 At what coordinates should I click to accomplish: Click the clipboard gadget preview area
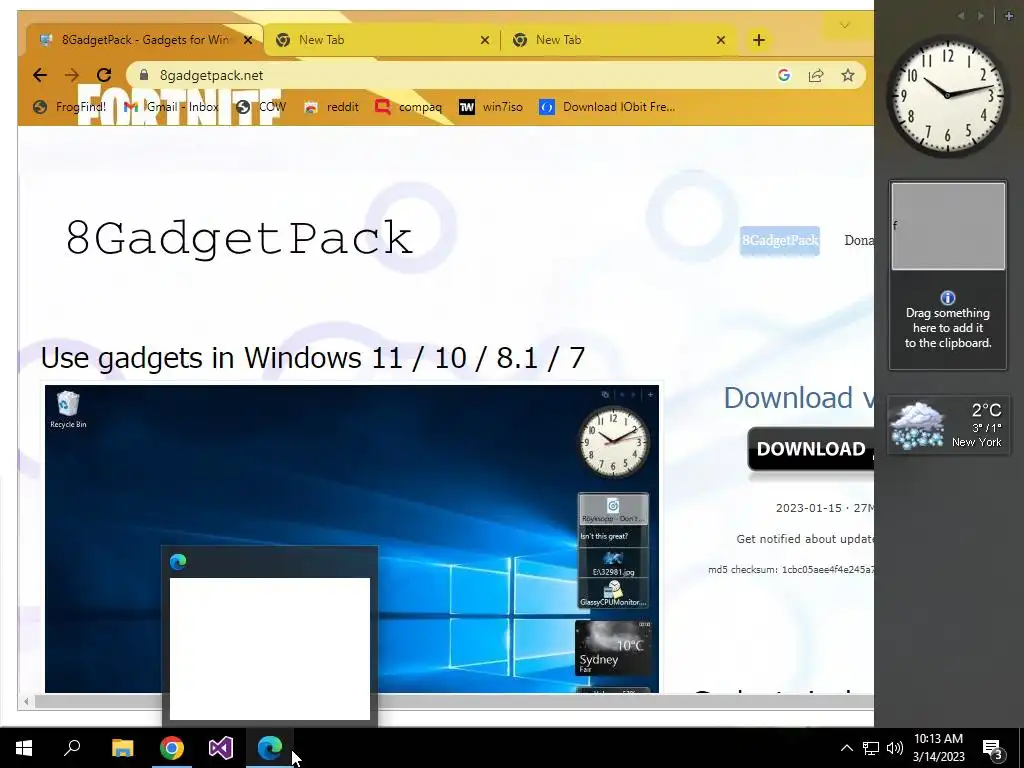point(948,226)
